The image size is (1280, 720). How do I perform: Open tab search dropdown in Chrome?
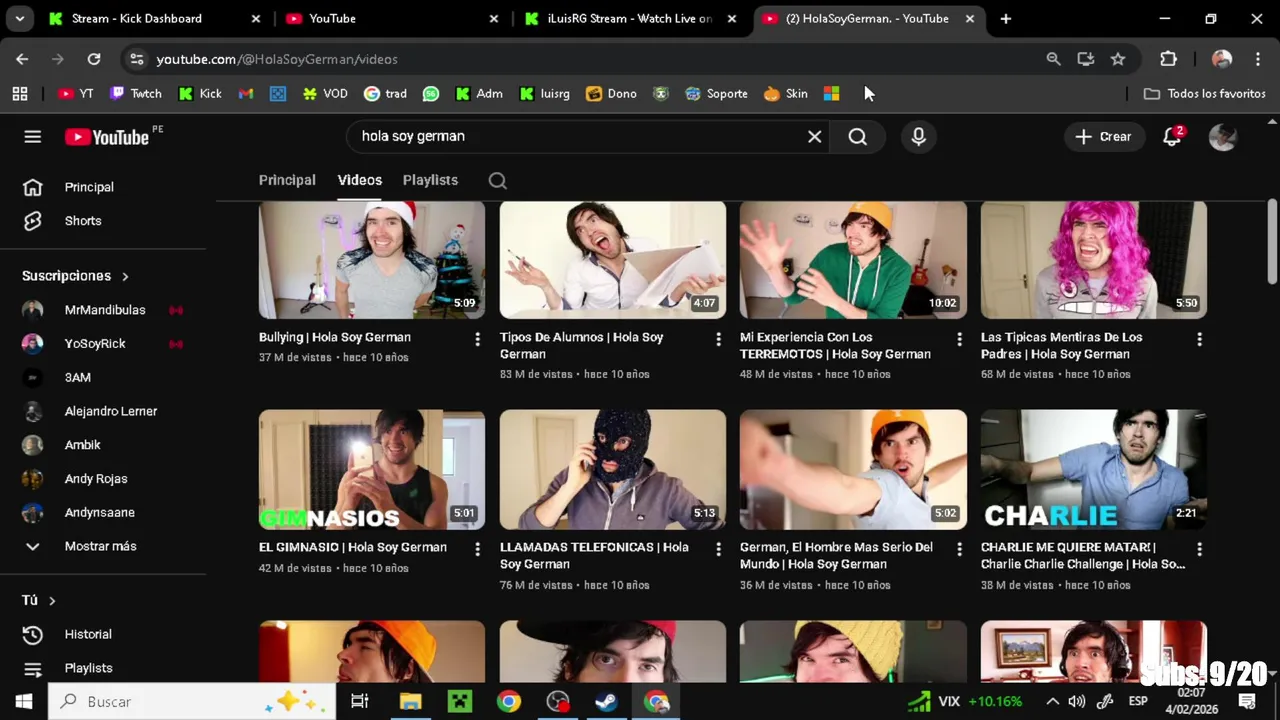tap(19, 18)
